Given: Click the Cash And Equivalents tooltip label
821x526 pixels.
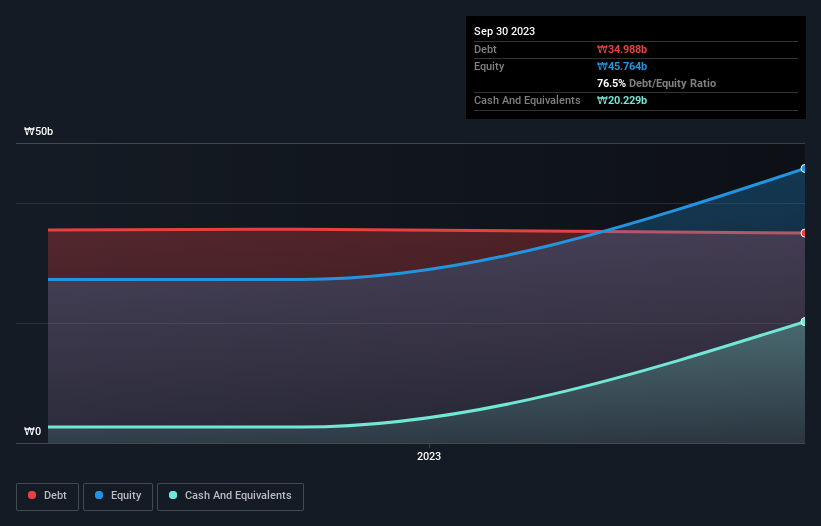Looking at the screenshot, I should [x=527, y=100].
